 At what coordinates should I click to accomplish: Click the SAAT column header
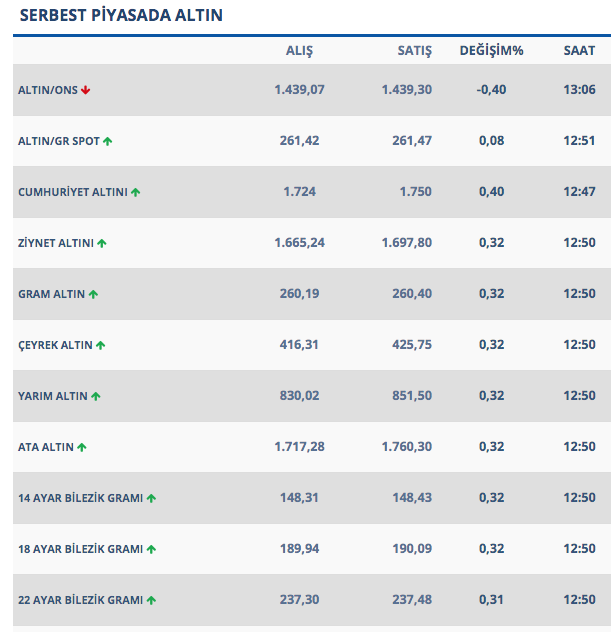[x=579, y=51]
